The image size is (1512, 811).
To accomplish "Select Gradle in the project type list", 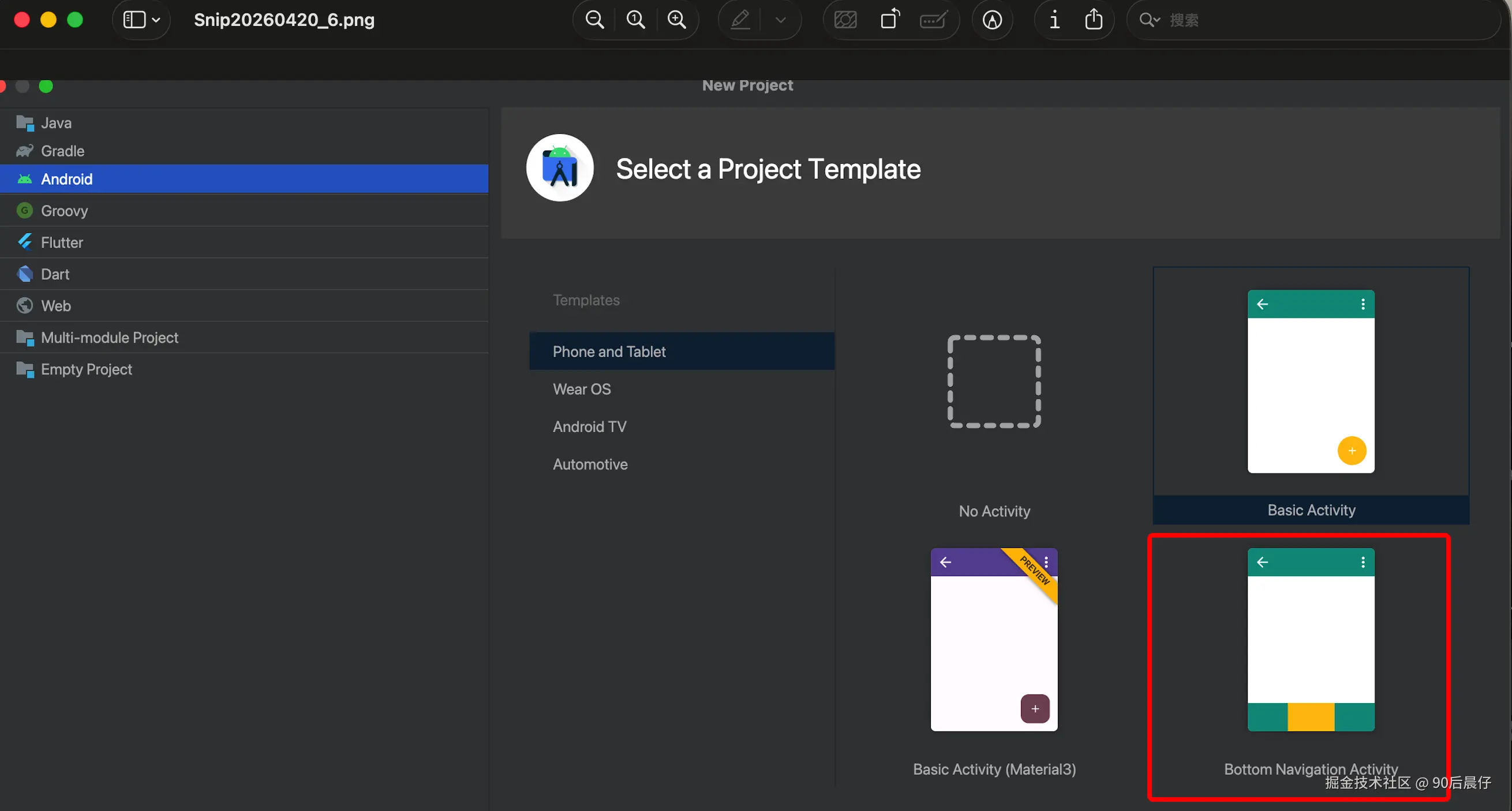I will pos(62,151).
